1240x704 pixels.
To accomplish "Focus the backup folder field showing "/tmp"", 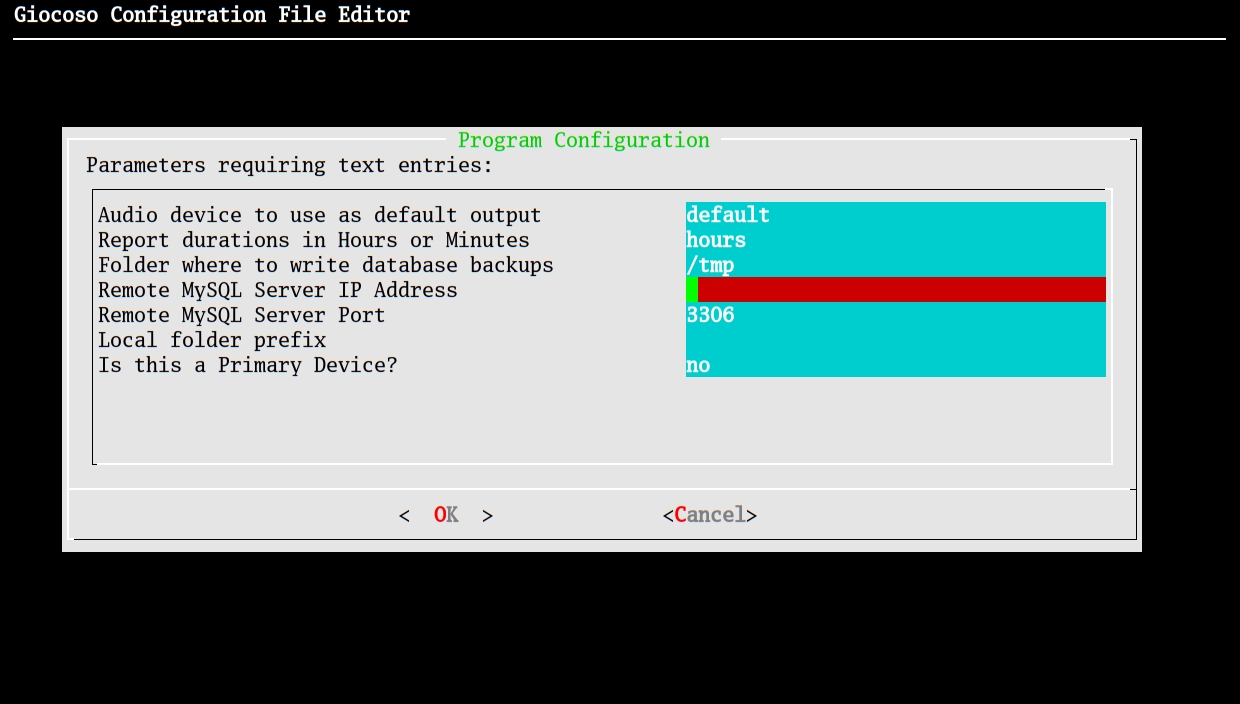I will (x=895, y=265).
